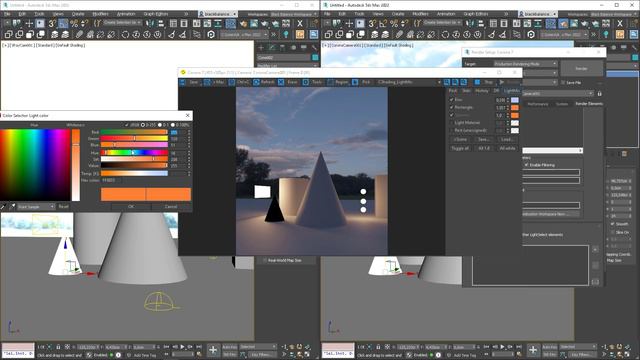
Task: Toggle Save File checkbox in Render Setup
Action: 563,82
